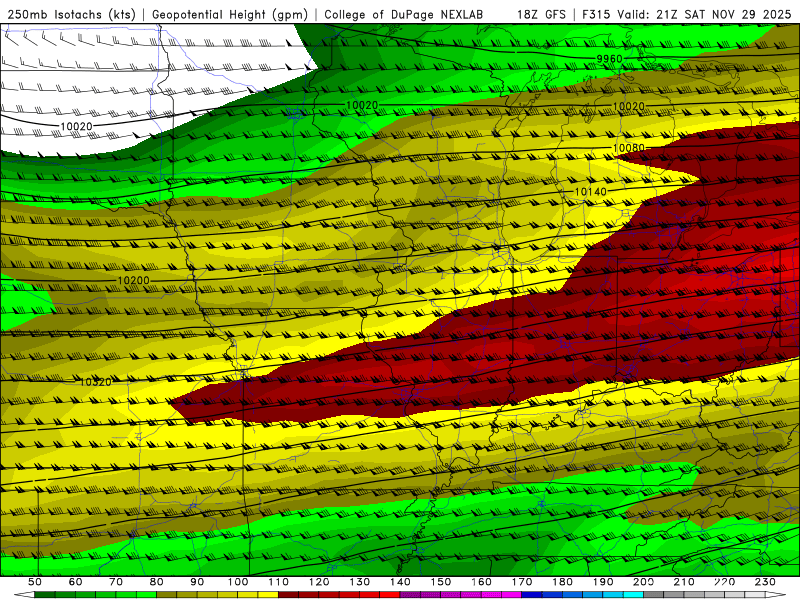Screen dimensions: 800x600
Task: Select the bright green swatch just before 80
Action: tap(146, 595)
